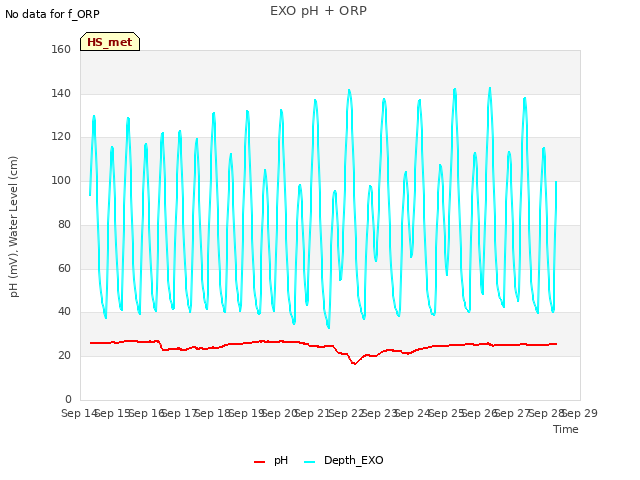The width and height of the screenshot is (640, 480).
Task: Click the y-axis tick value 100
Action: point(61,180)
